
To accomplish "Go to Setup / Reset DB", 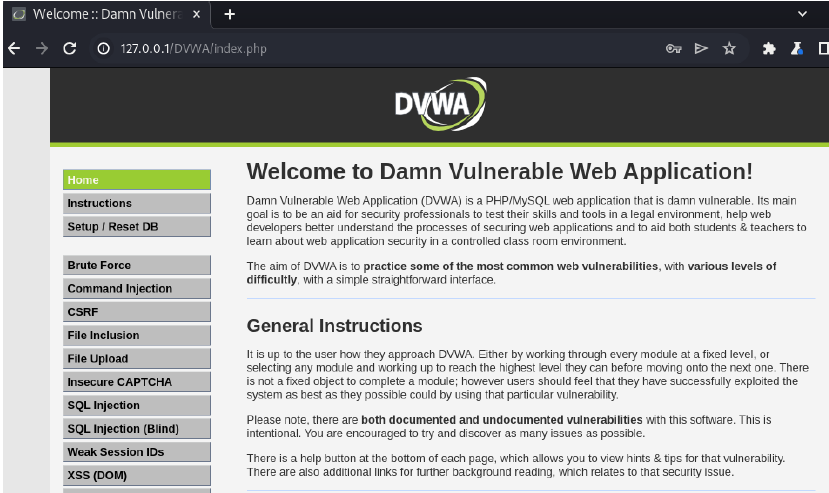I will (x=136, y=227).
